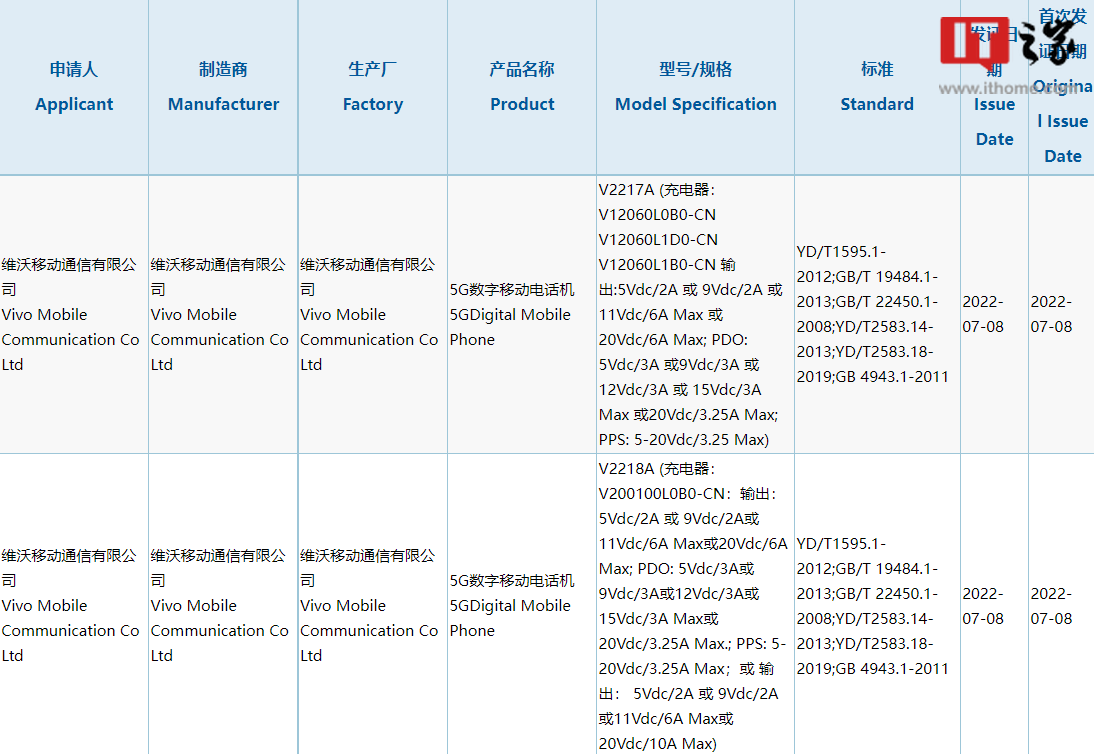
Task: Click the 型号/规格 Model Specification header
Action: [696, 87]
